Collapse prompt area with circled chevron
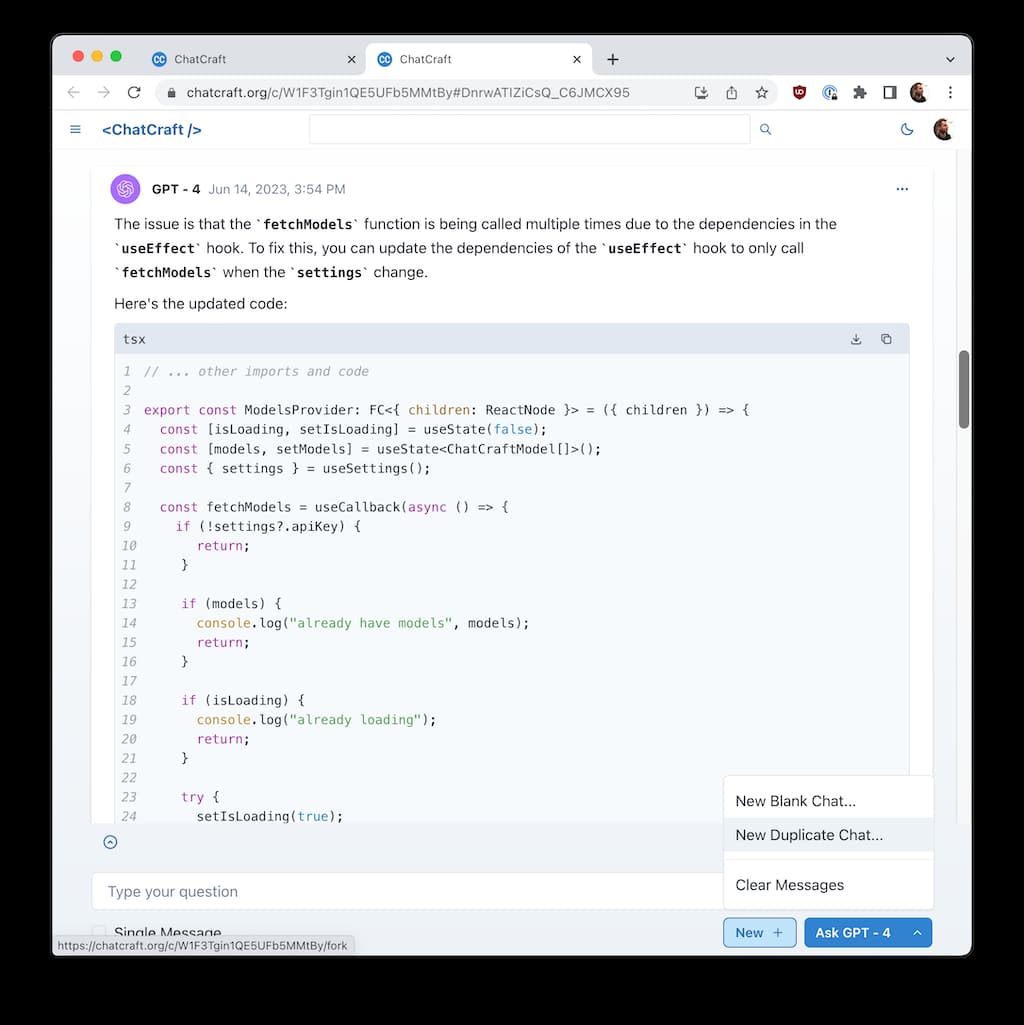The width and height of the screenshot is (1024, 1025). point(111,842)
